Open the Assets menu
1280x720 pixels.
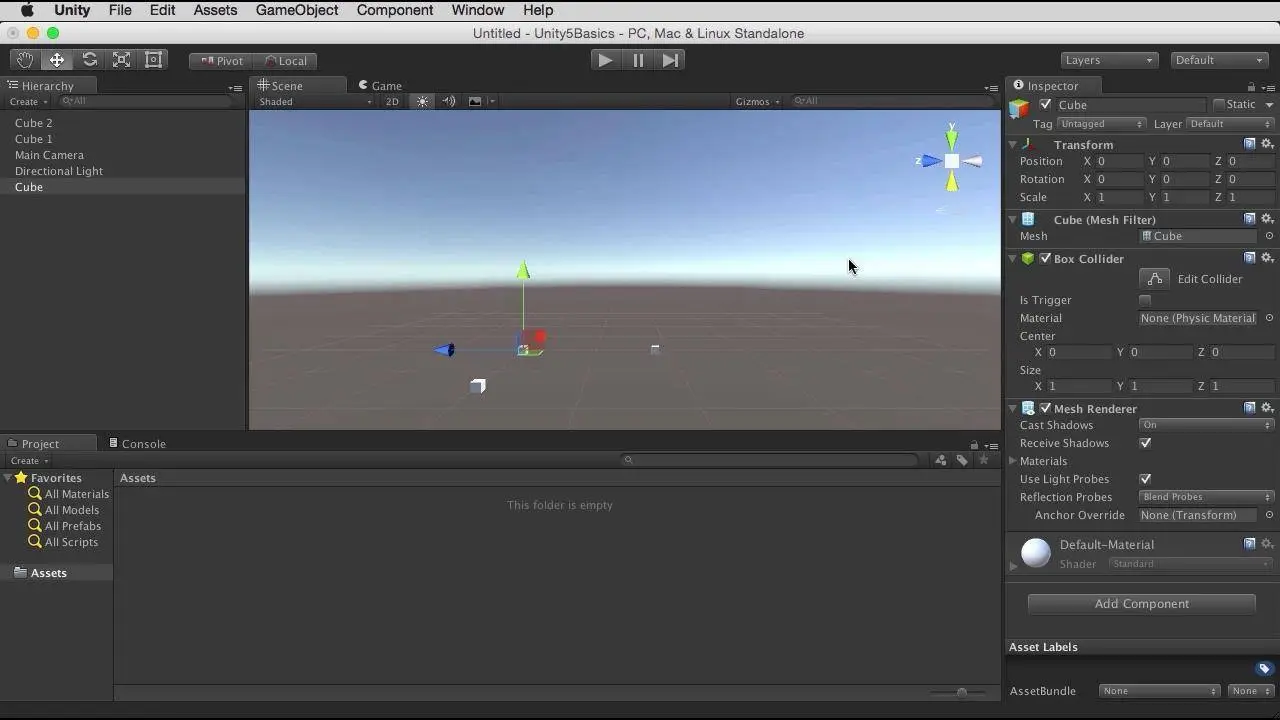coord(215,10)
